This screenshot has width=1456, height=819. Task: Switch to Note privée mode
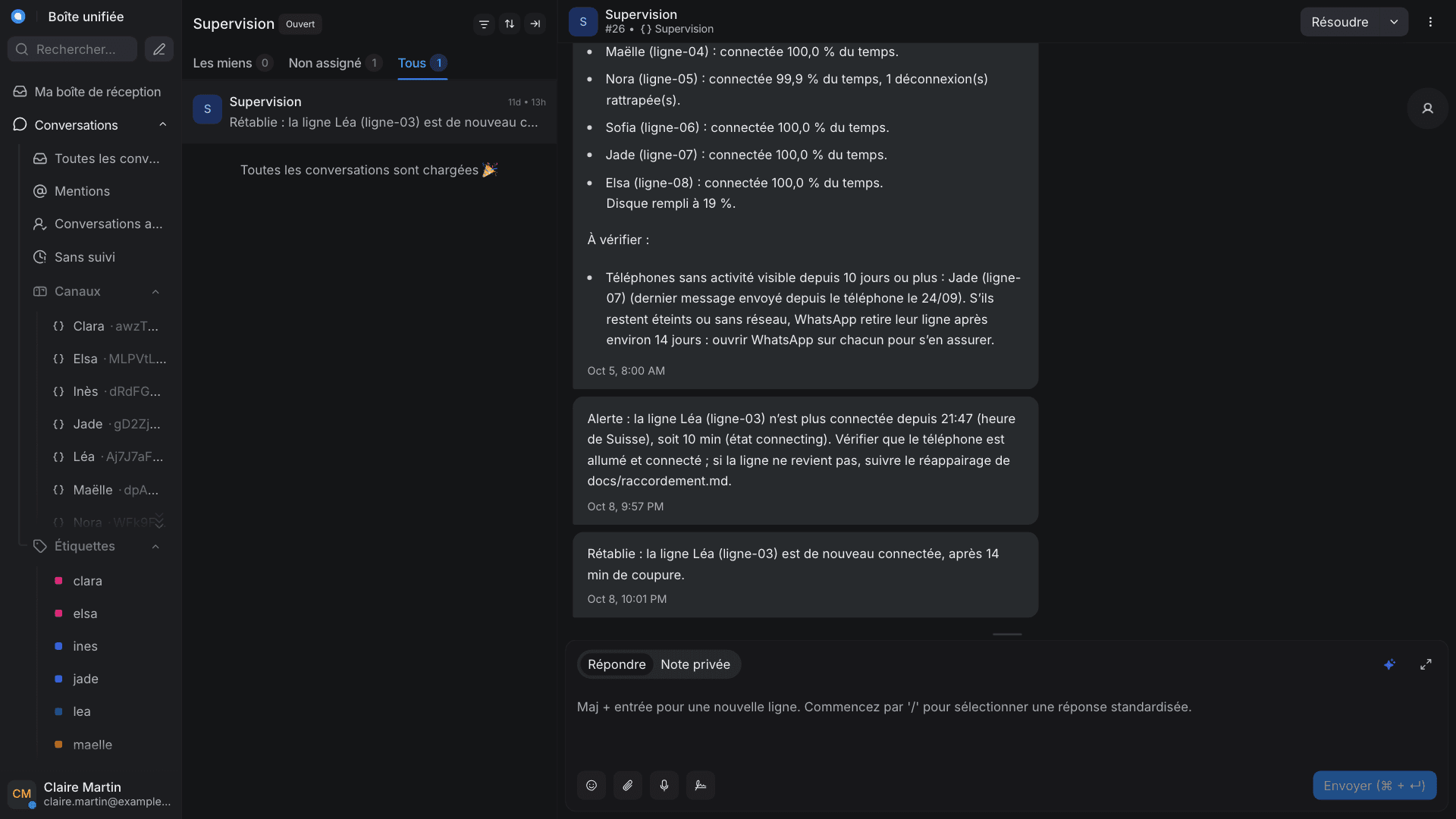[x=695, y=664]
